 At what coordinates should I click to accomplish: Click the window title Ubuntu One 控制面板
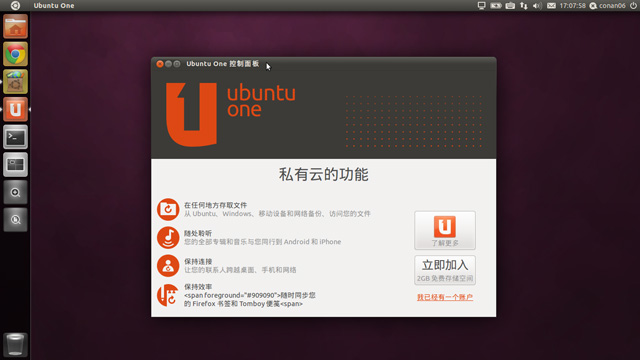pos(222,64)
